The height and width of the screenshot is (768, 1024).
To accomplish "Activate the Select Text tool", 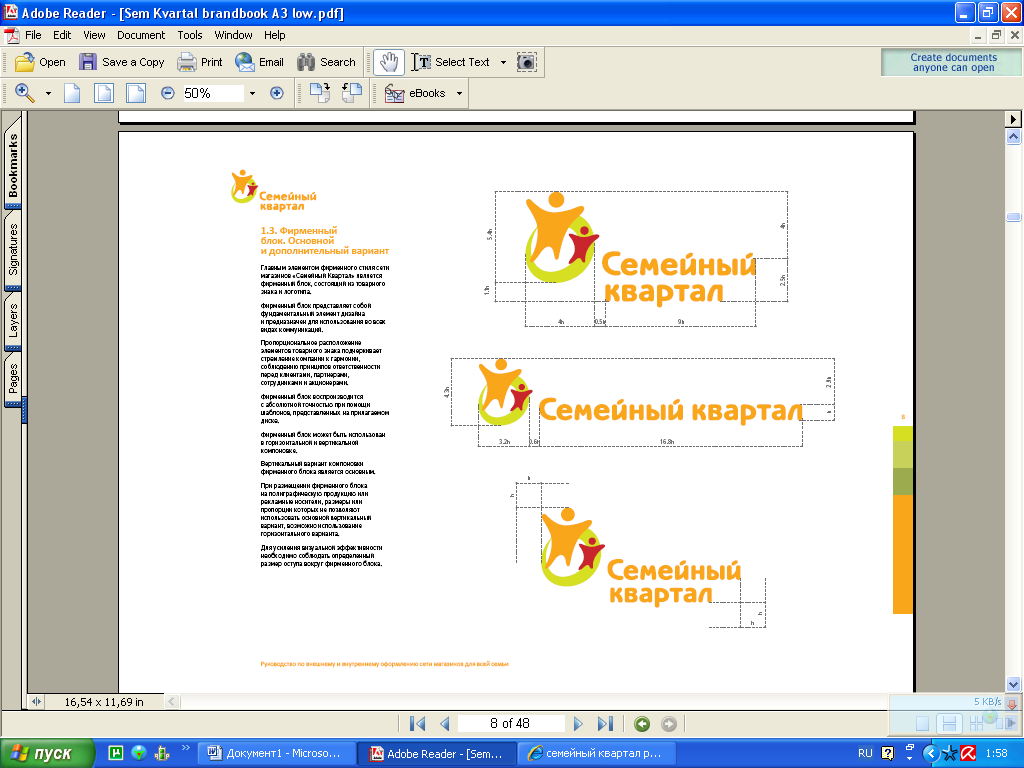I will coord(451,62).
